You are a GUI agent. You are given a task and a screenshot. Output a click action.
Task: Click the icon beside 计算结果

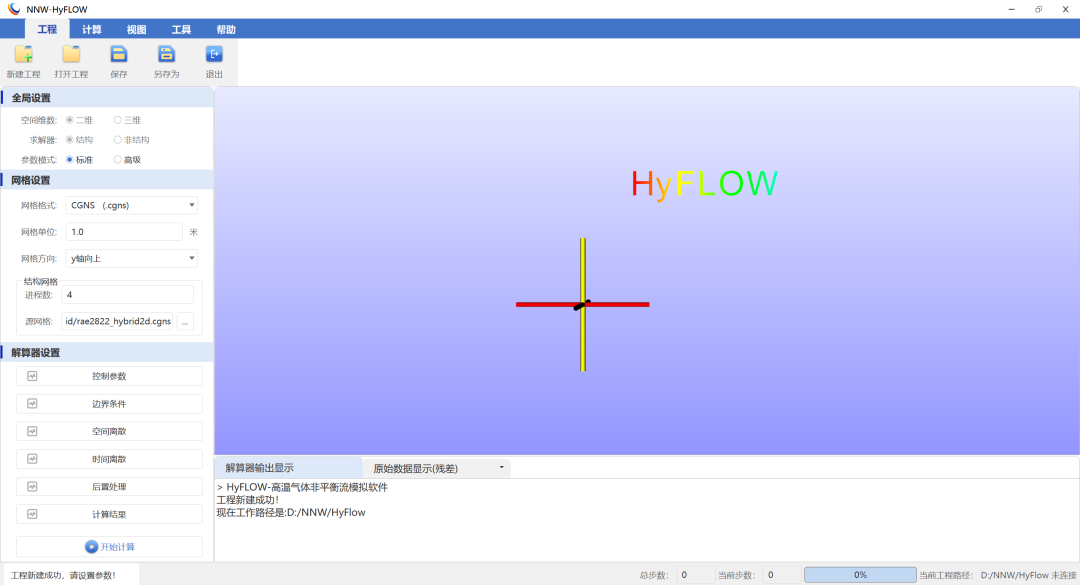32,514
